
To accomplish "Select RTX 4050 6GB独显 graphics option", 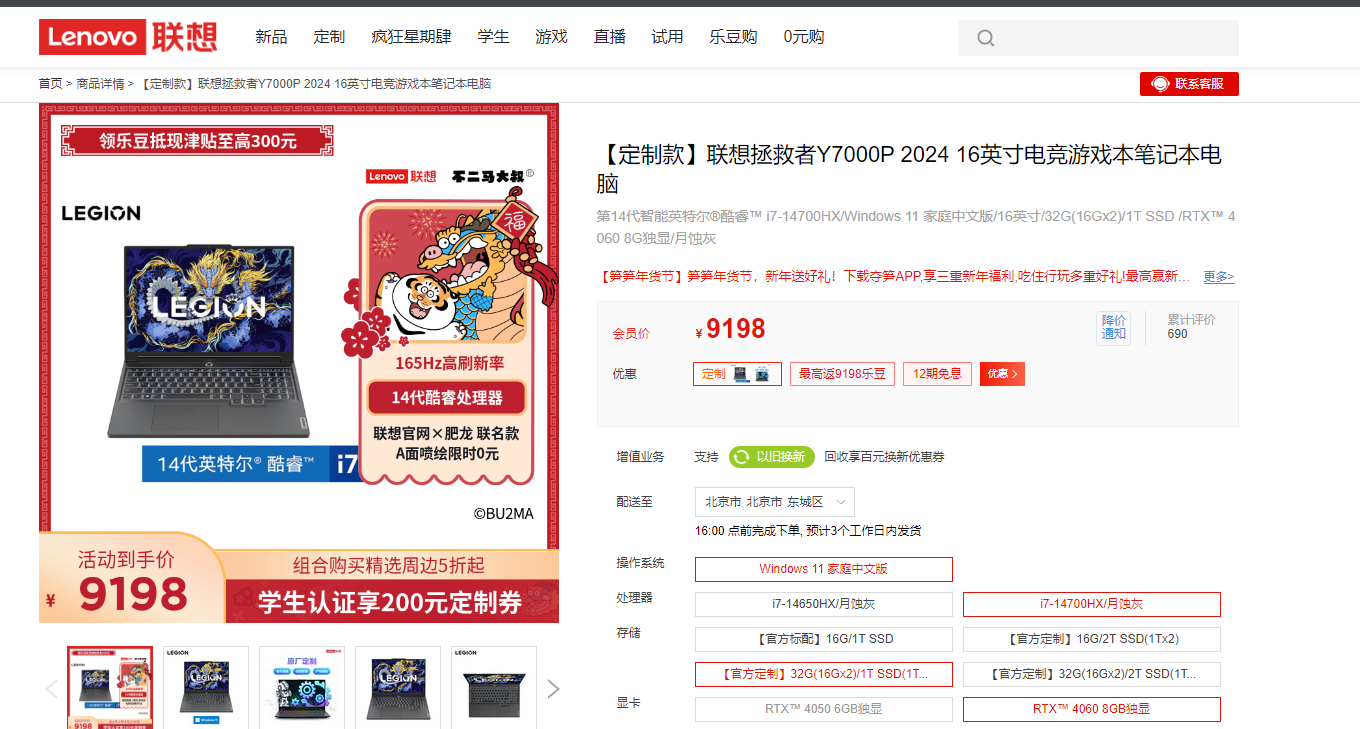I will (x=824, y=709).
